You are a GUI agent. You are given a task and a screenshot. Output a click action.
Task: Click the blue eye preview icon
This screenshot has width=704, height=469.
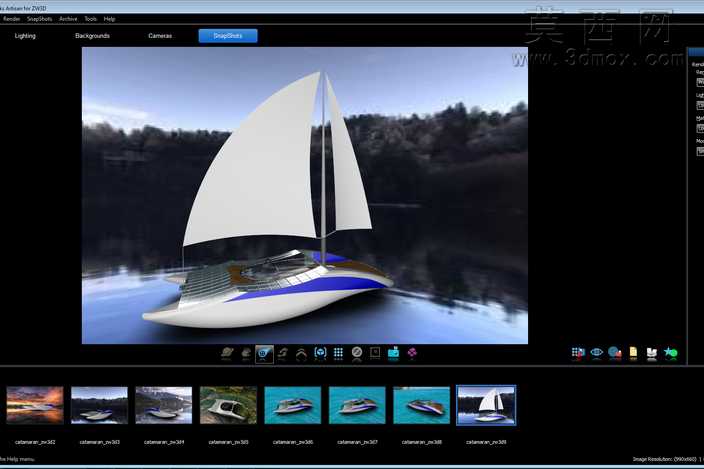(x=596, y=353)
